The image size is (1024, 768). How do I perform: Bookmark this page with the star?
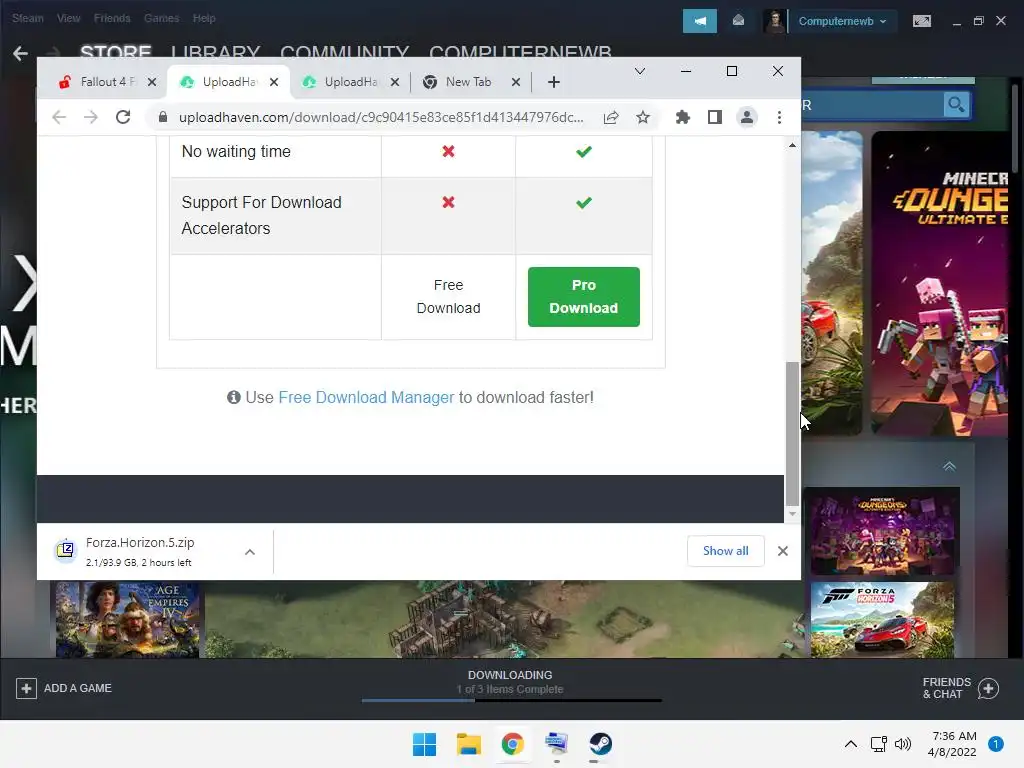[643, 117]
